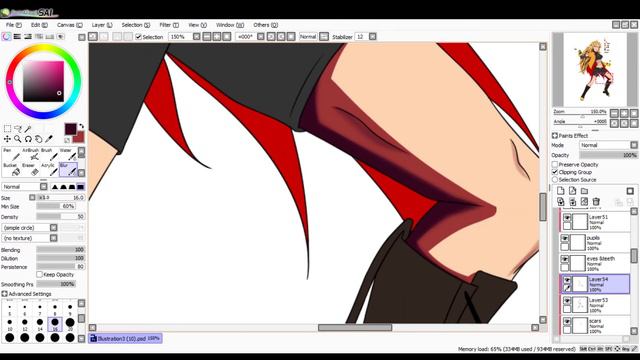Screen dimensions: 640x360
Task: Click the background color swatch
Action: [79, 138]
